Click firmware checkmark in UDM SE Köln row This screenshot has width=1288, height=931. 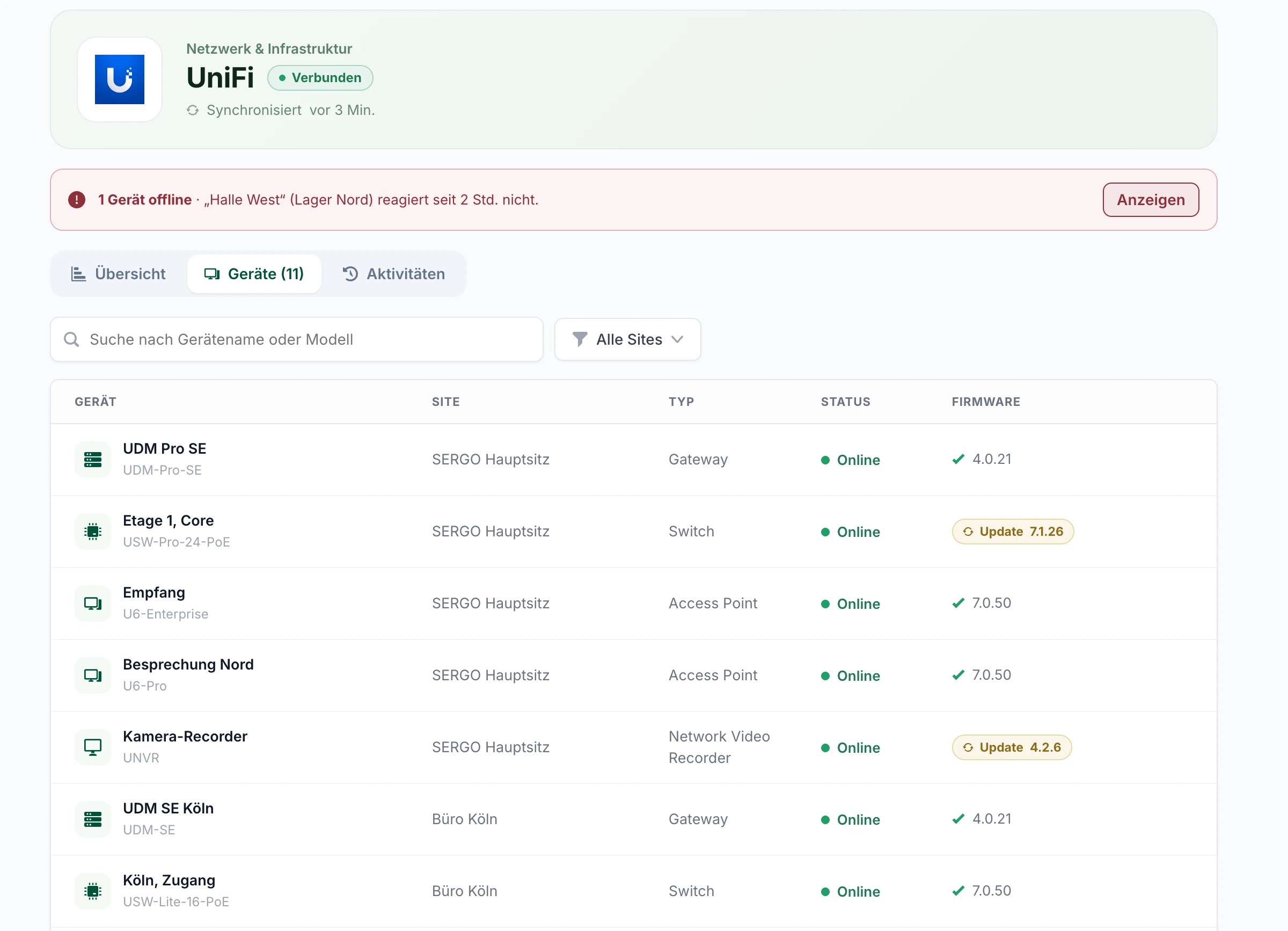coord(958,819)
